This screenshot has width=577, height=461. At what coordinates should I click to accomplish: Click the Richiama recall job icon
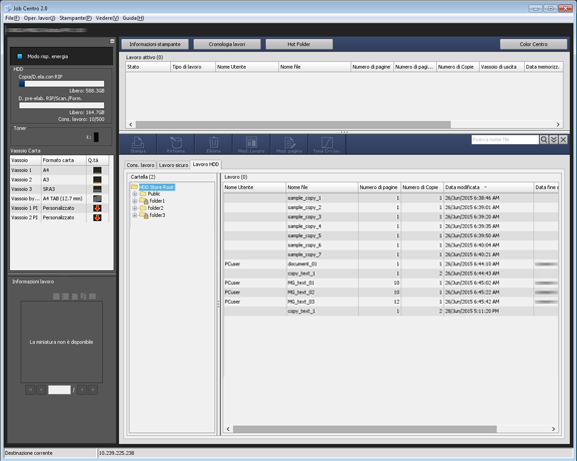tap(176, 144)
